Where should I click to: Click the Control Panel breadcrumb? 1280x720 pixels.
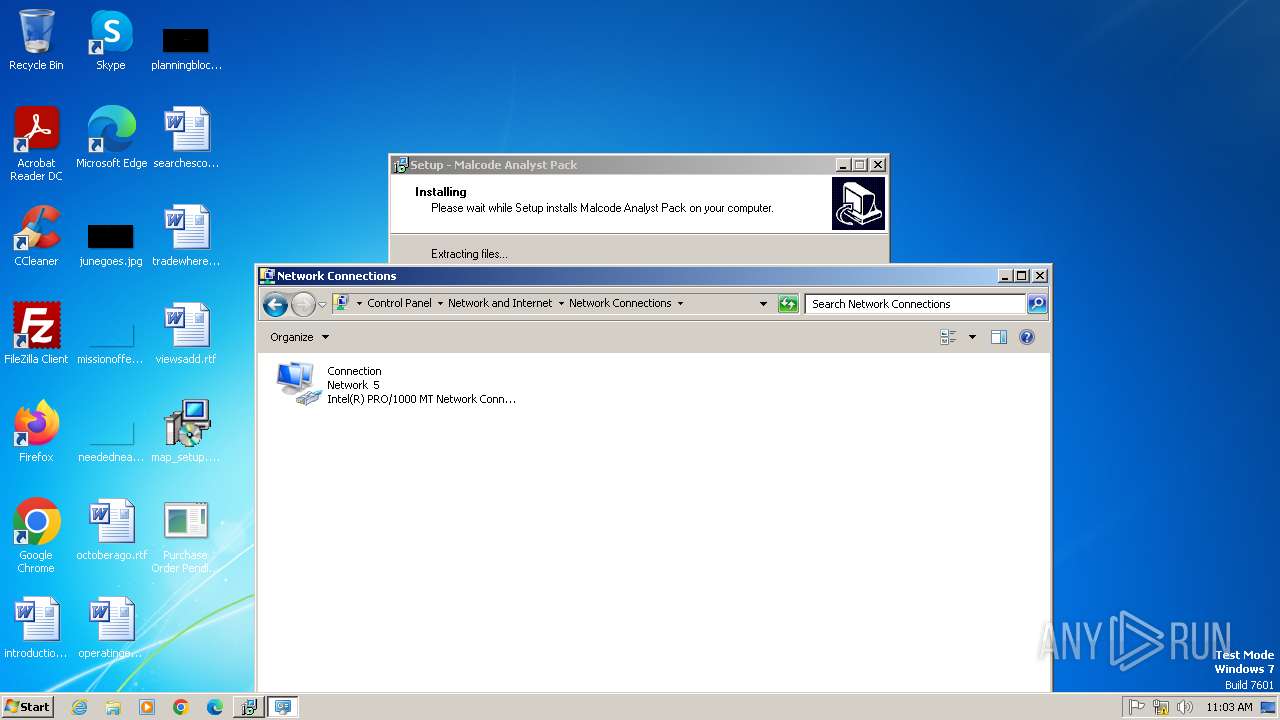[399, 303]
